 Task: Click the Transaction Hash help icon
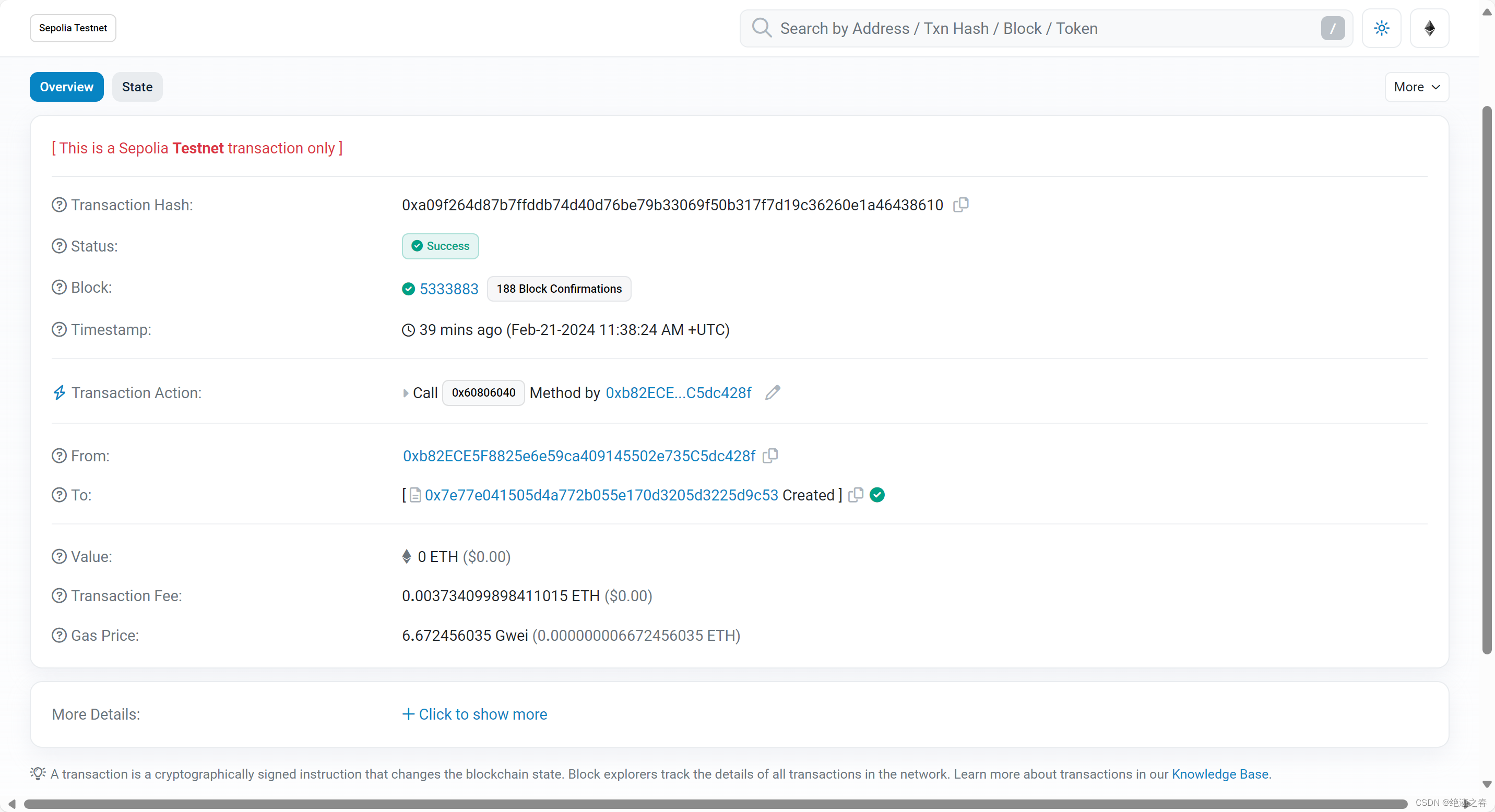click(x=59, y=205)
